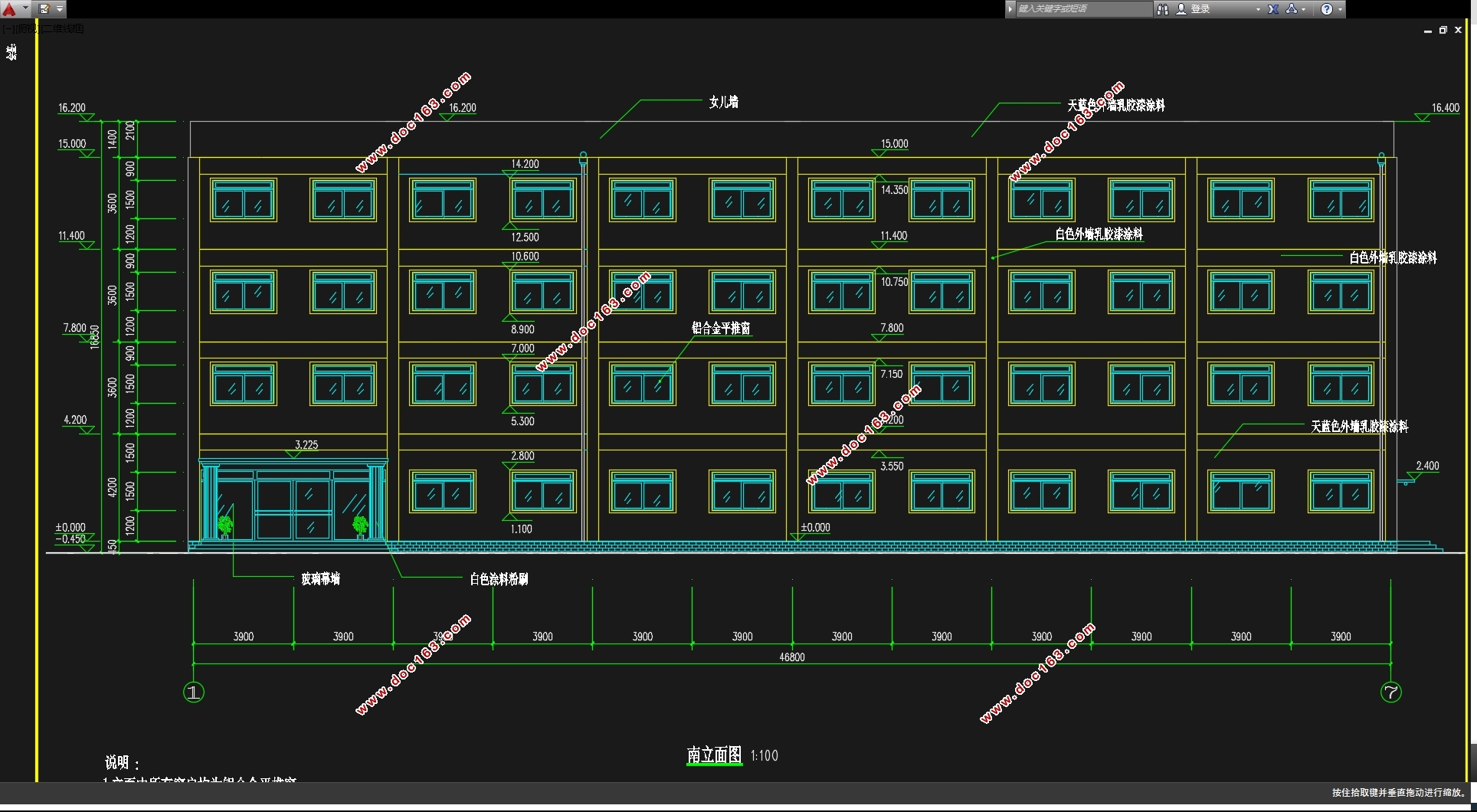
Task: Select the 10.750 elevation value
Action: point(894,282)
